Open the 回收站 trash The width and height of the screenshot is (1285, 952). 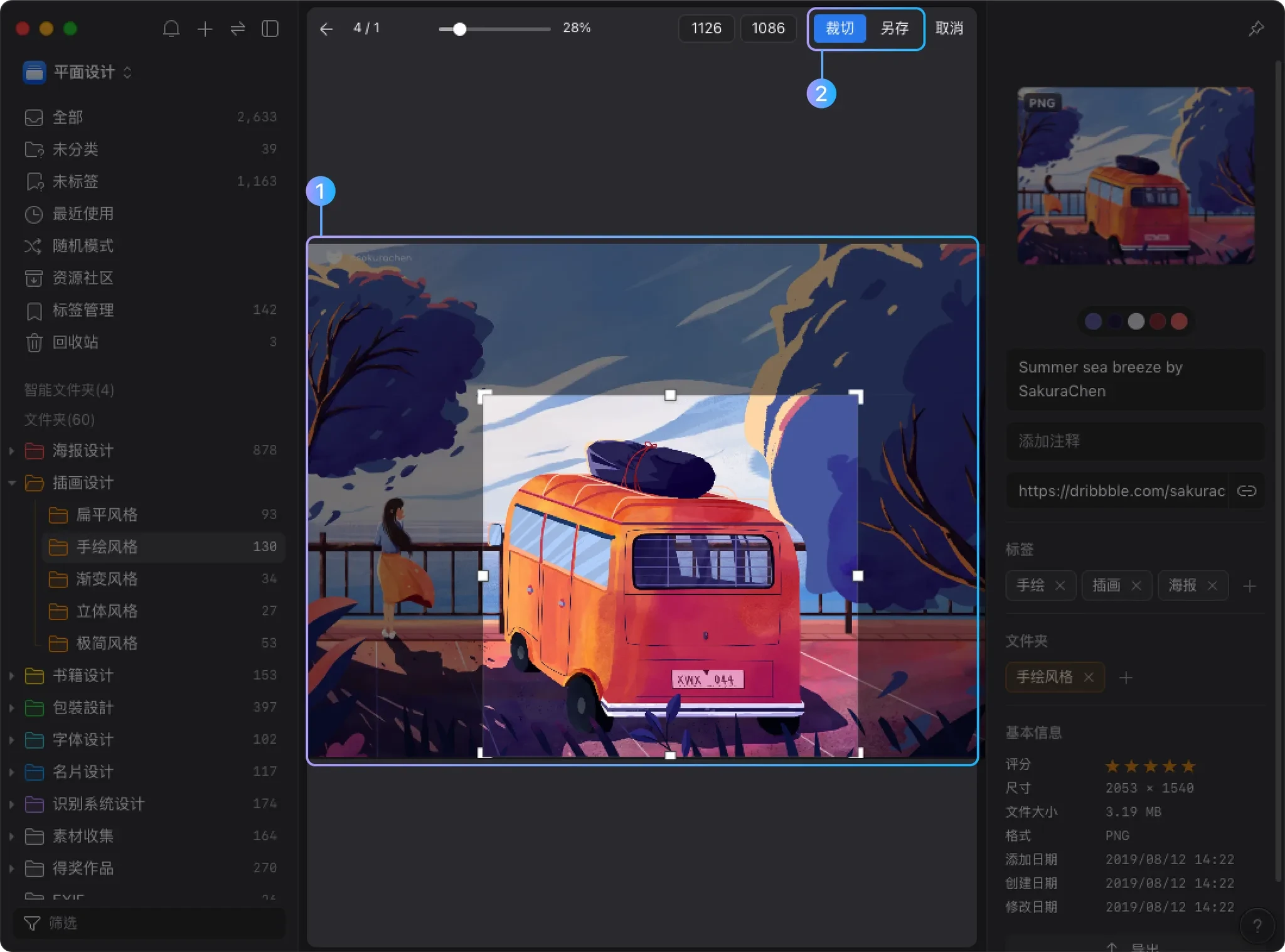coord(149,342)
